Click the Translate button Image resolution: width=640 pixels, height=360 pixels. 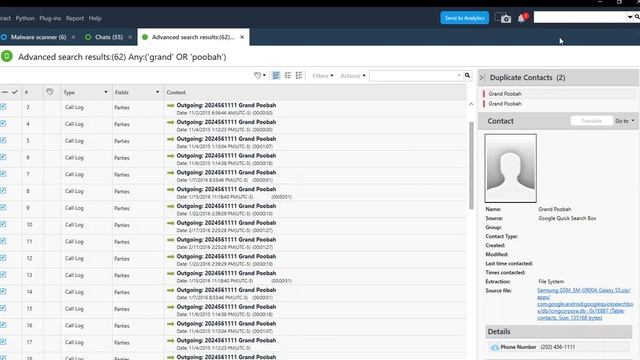tap(591, 121)
